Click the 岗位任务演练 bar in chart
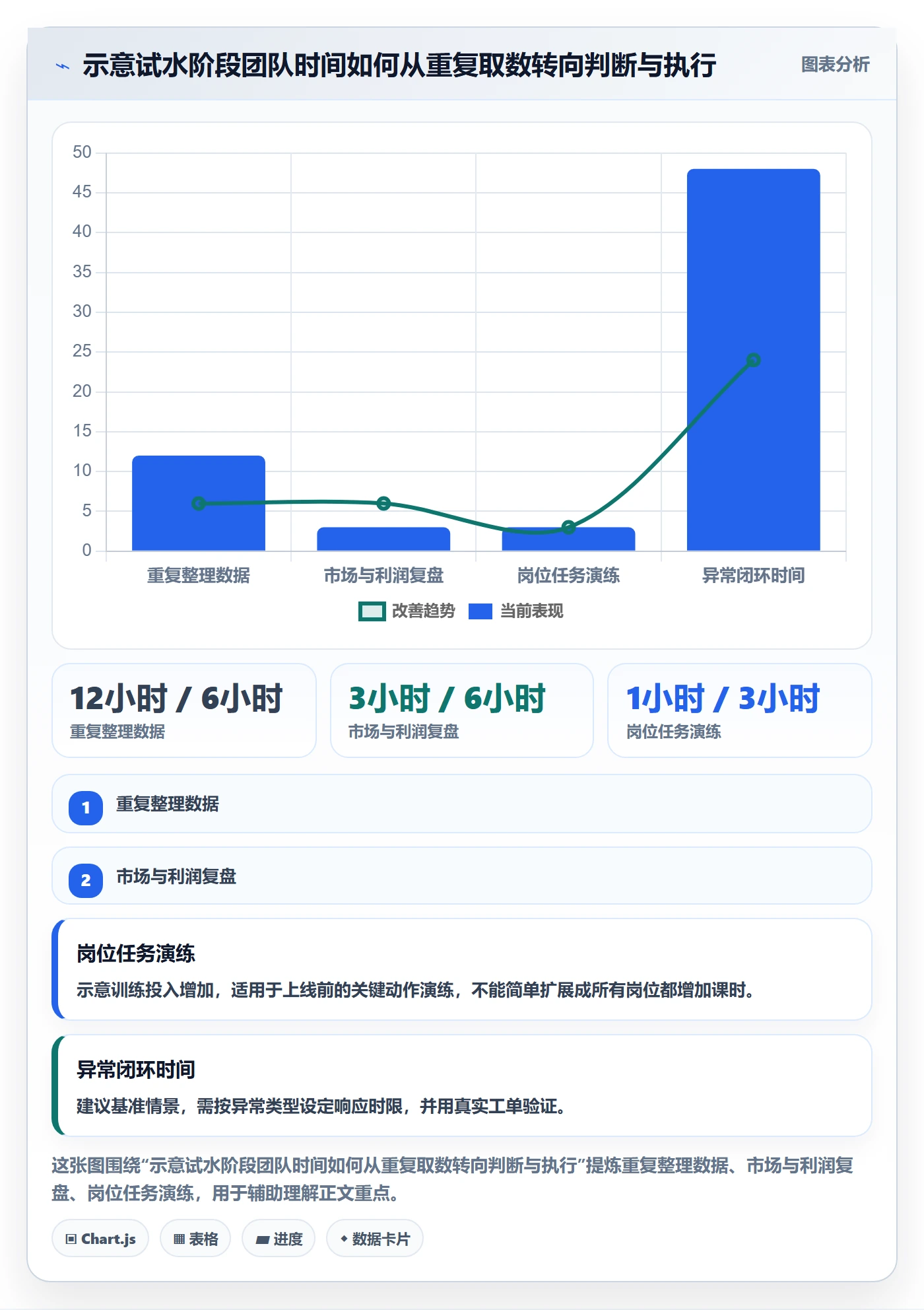924x1310 pixels. (x=568, y=539)
